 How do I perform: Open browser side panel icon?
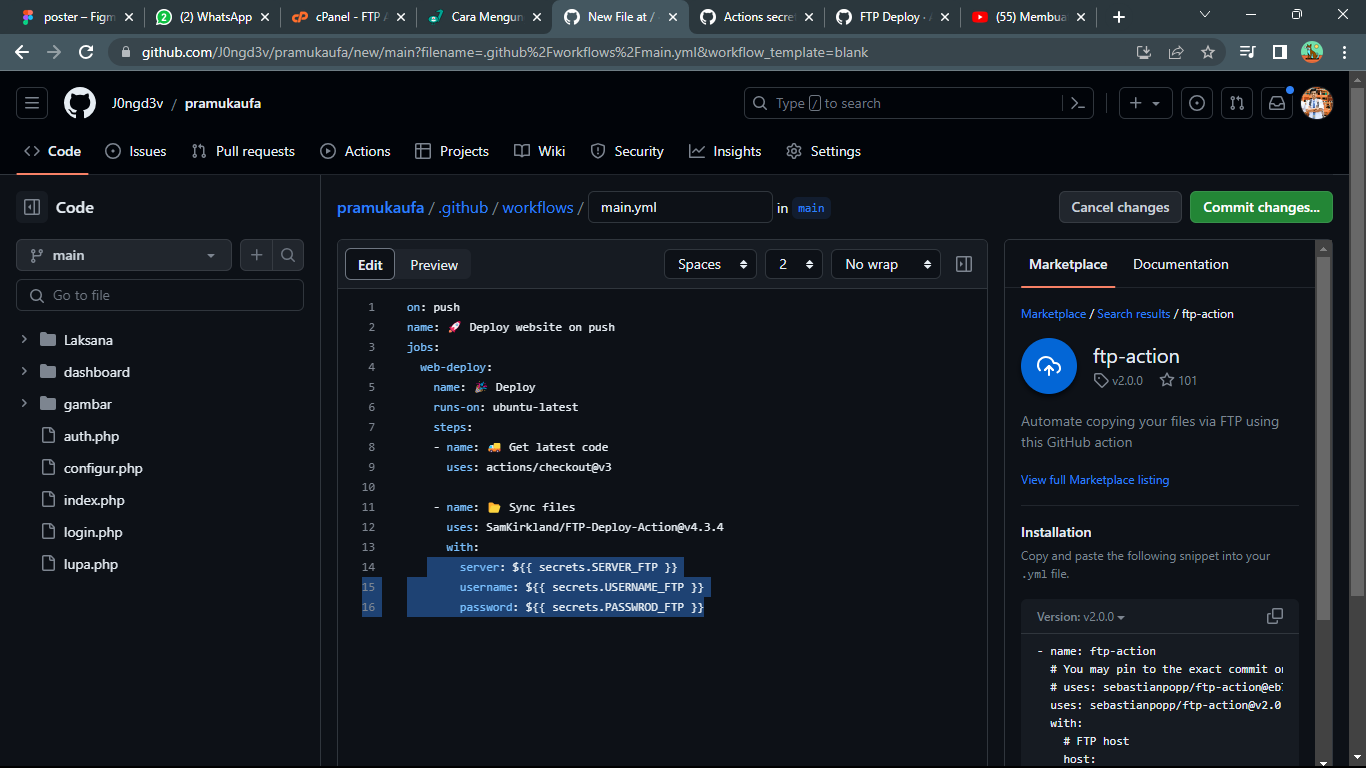(1280, 52)
